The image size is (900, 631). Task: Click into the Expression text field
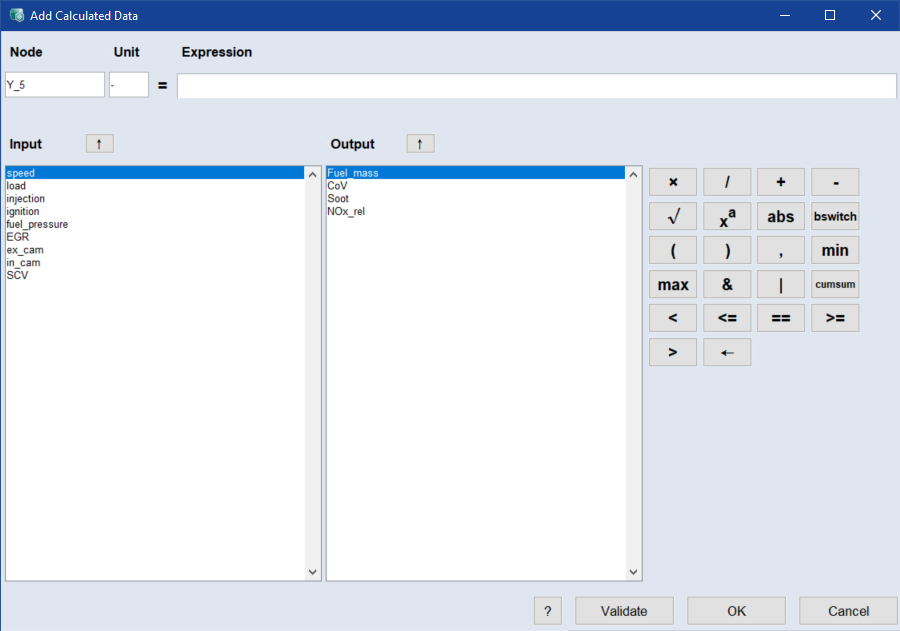(x=536, y=86)
